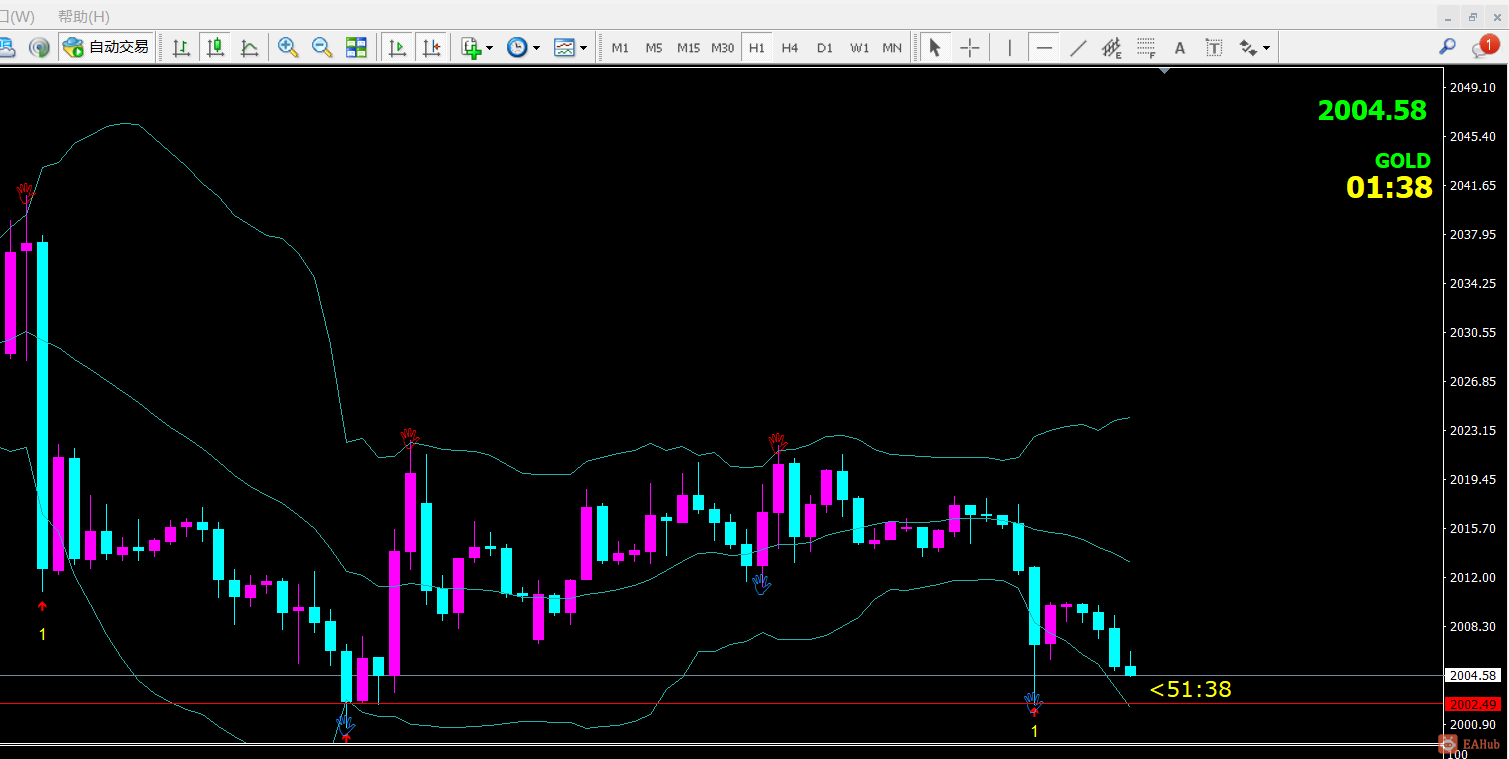Zoom out of the chart

(x=322, y=47)
